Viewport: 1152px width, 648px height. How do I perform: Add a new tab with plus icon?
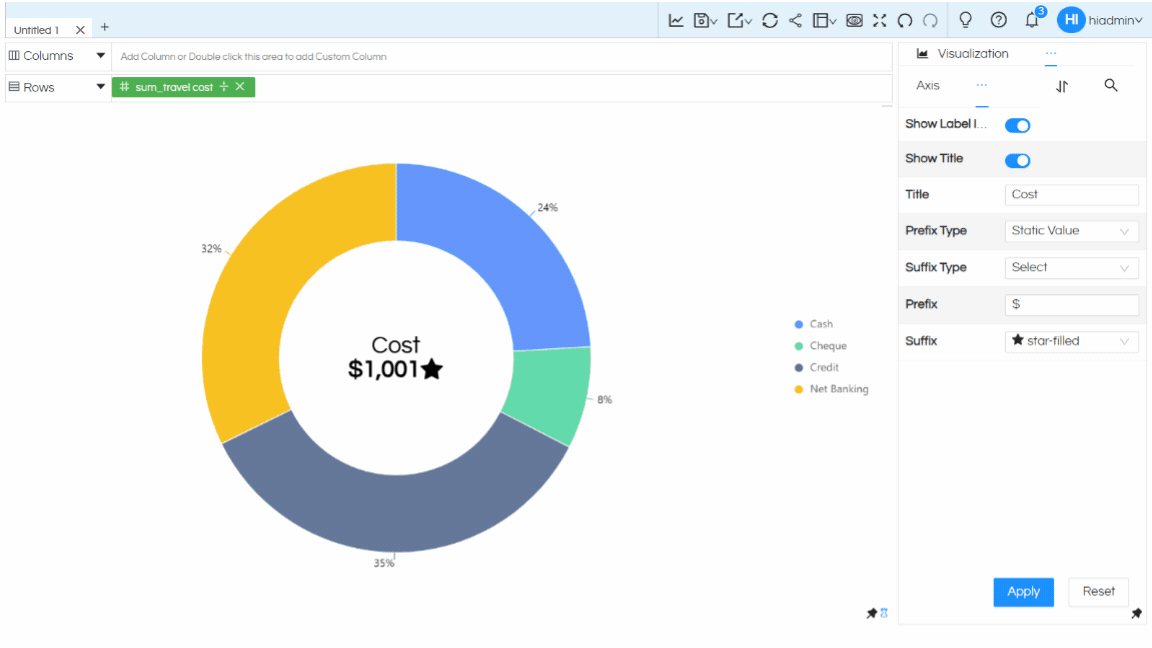[x=104, y=27]
